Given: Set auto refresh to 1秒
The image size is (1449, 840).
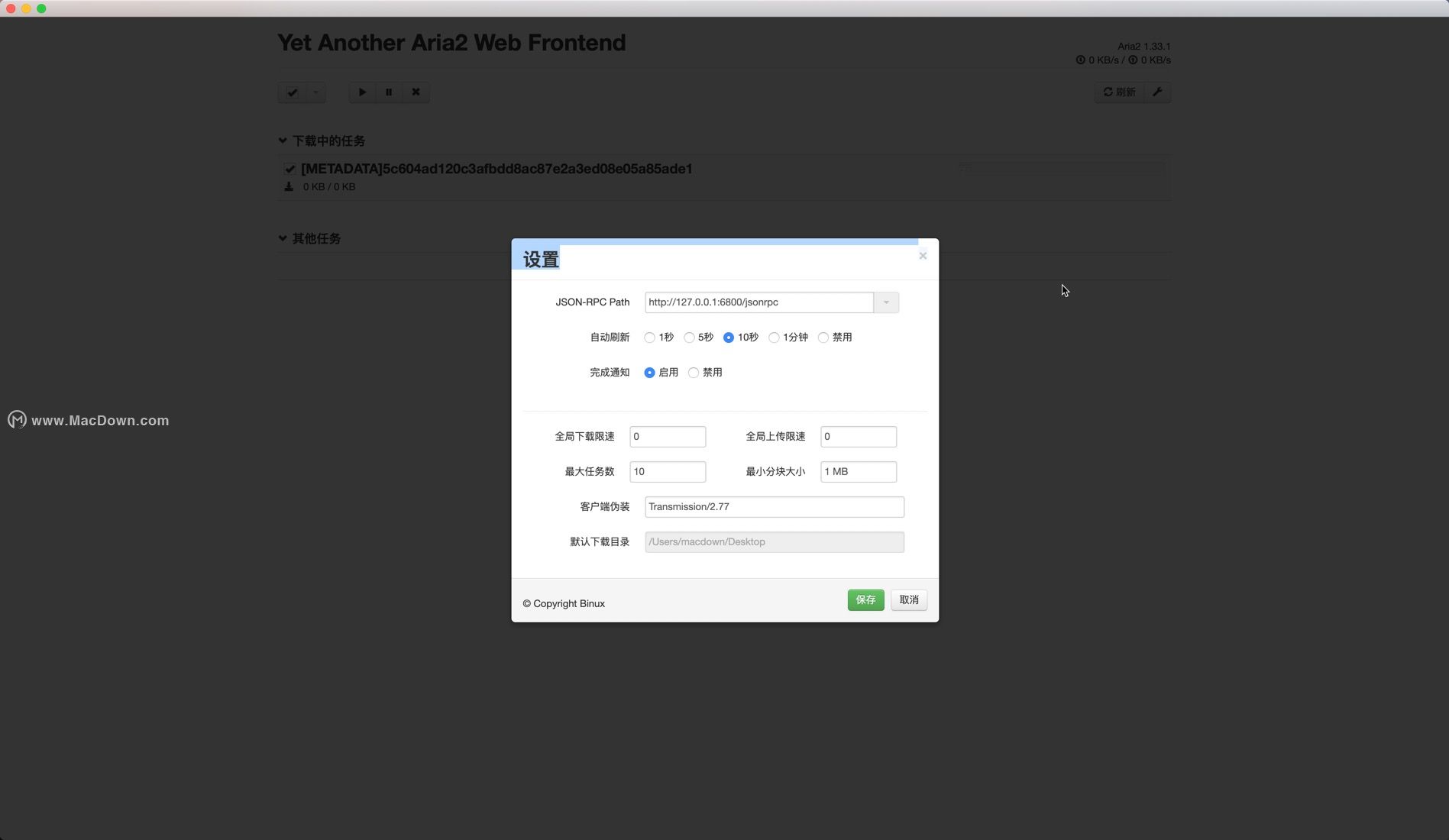Looking at the screenshot, I should [x=650, y=338].
